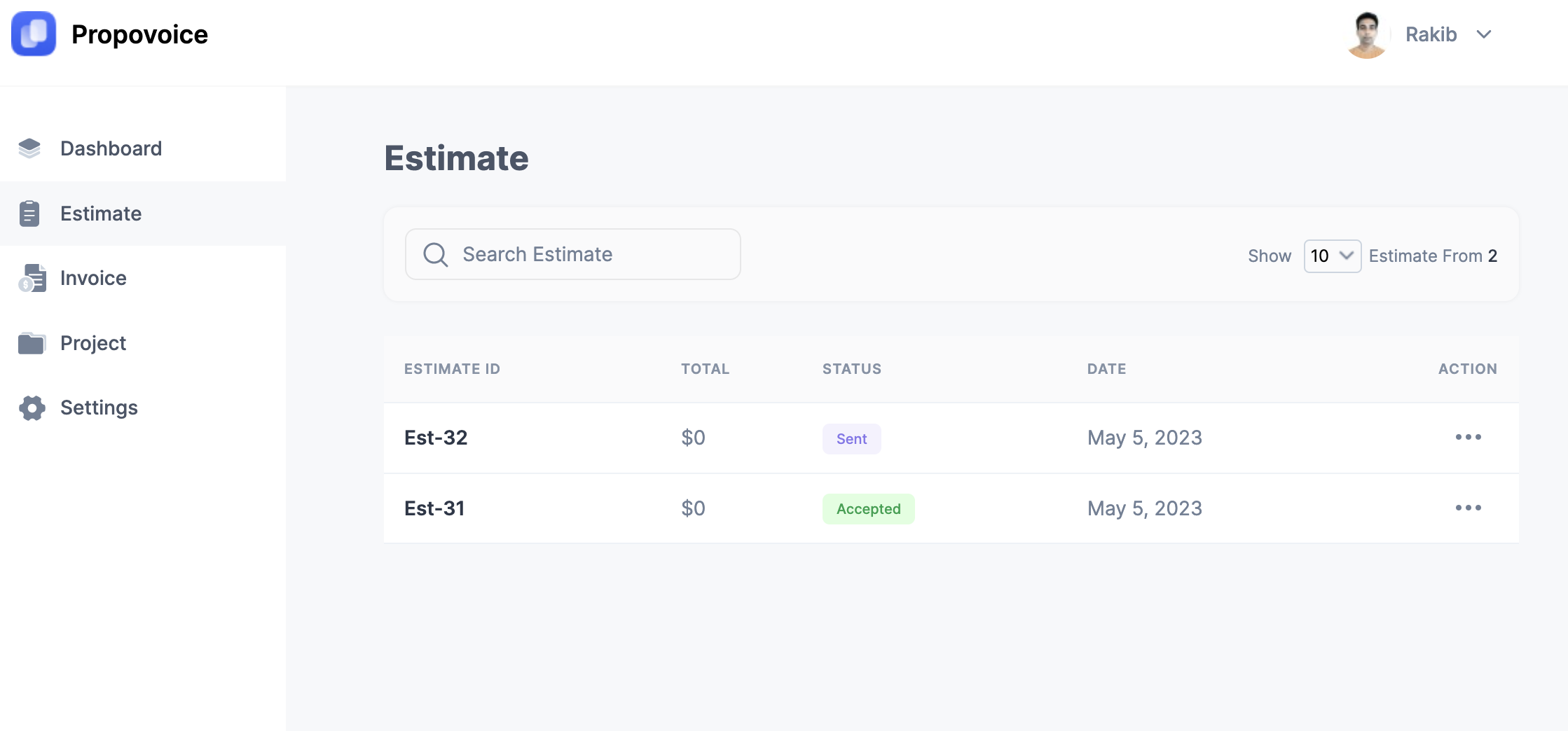The image size is (1568, 731).
Task: Click the Date column header
Action: pyautogui.click(x=1107, y=369)
